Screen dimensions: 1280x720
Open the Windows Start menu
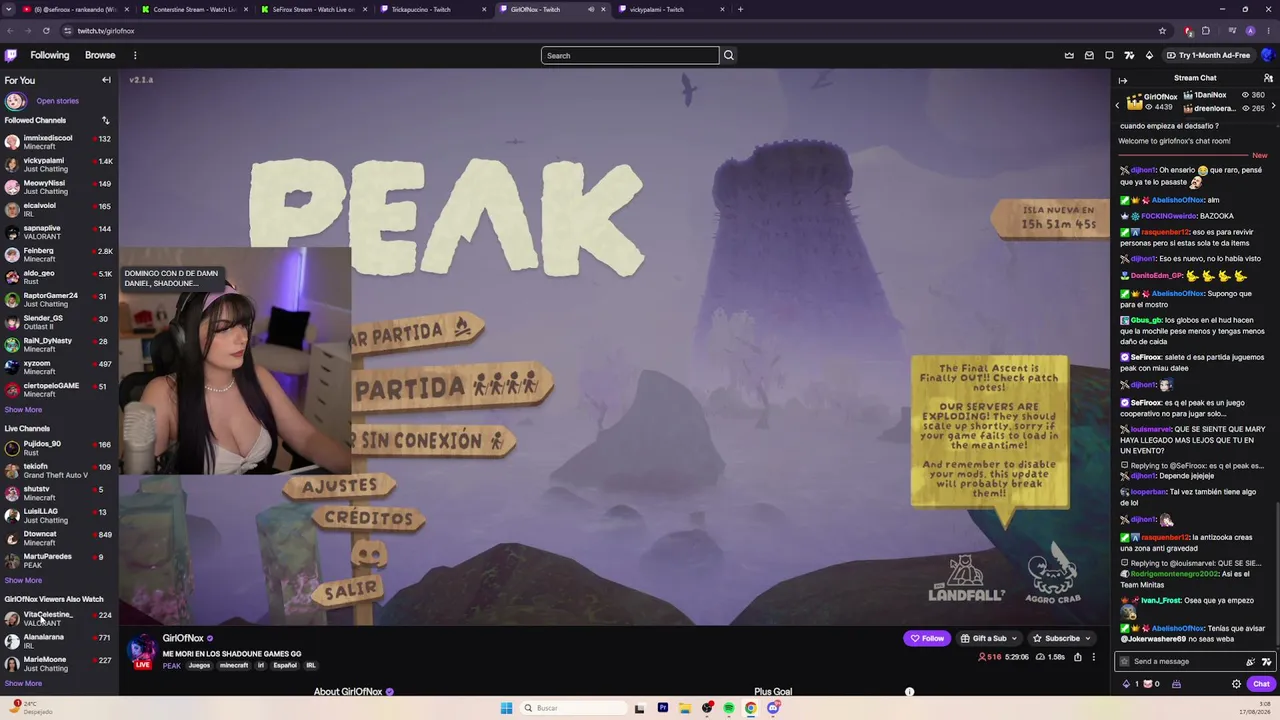(x=506, y=708)
